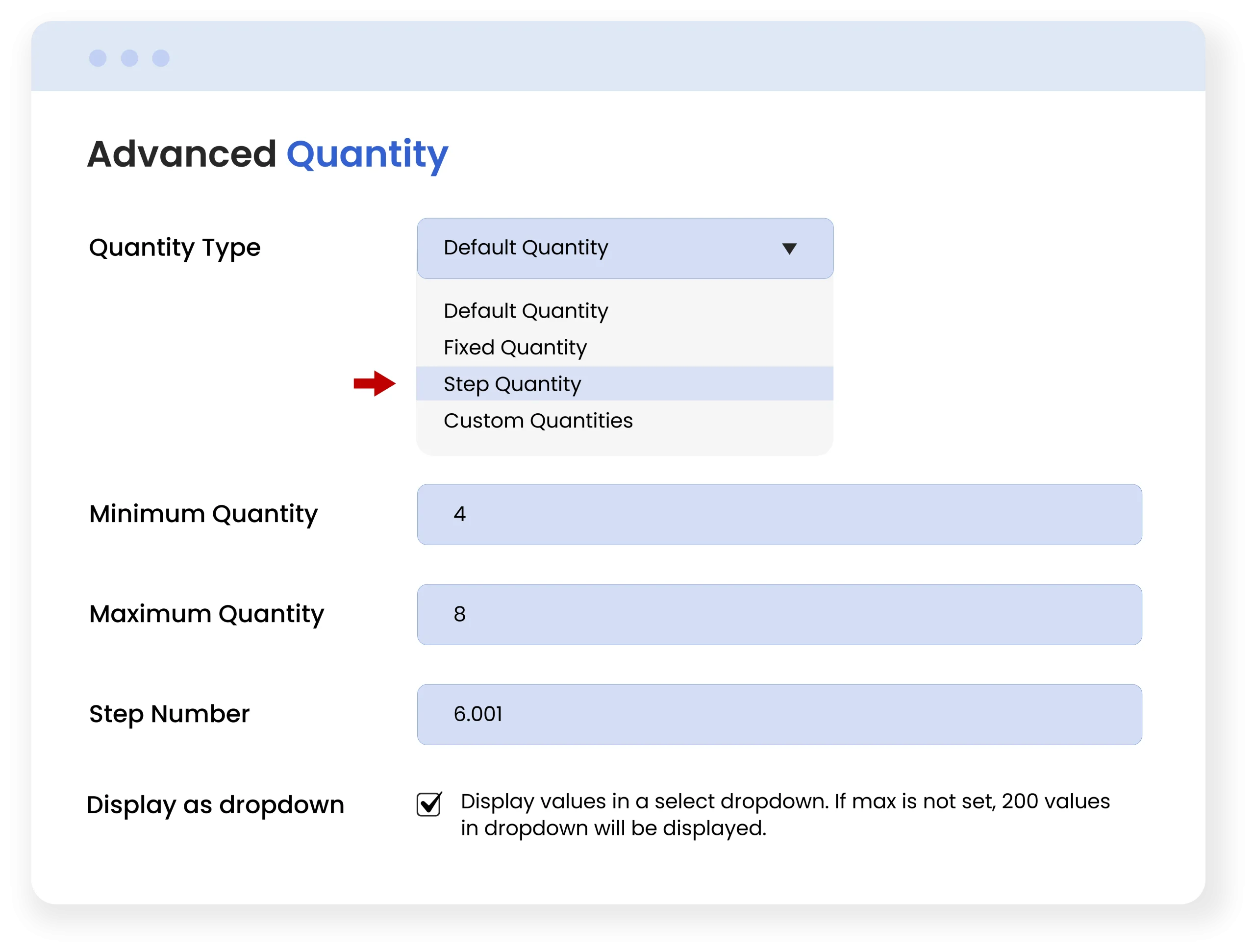
Task: Click the Minimum Quantity input field
Action: pyautogui.click(x=779, y=514)
